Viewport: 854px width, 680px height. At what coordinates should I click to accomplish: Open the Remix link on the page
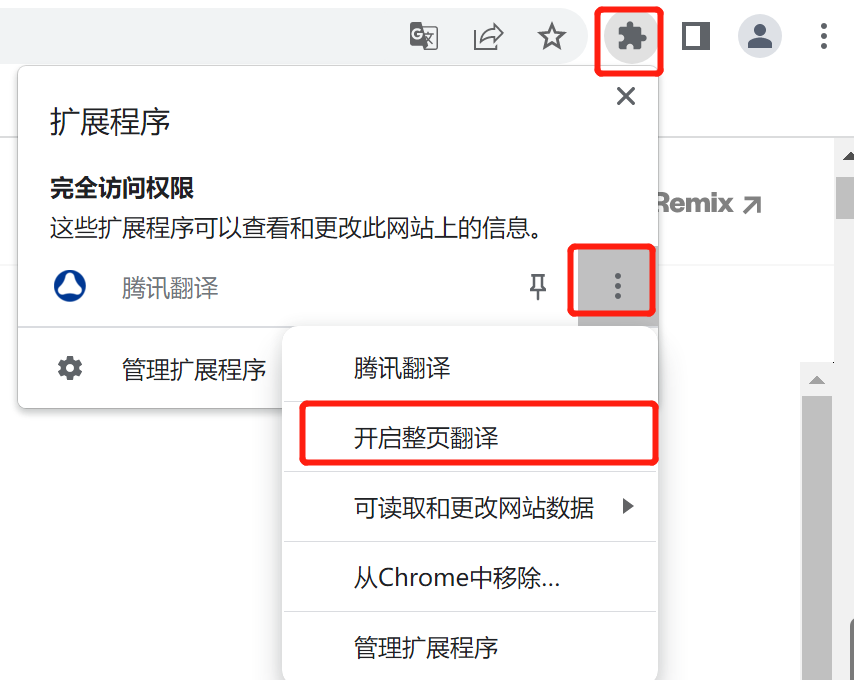click(709, 204)
